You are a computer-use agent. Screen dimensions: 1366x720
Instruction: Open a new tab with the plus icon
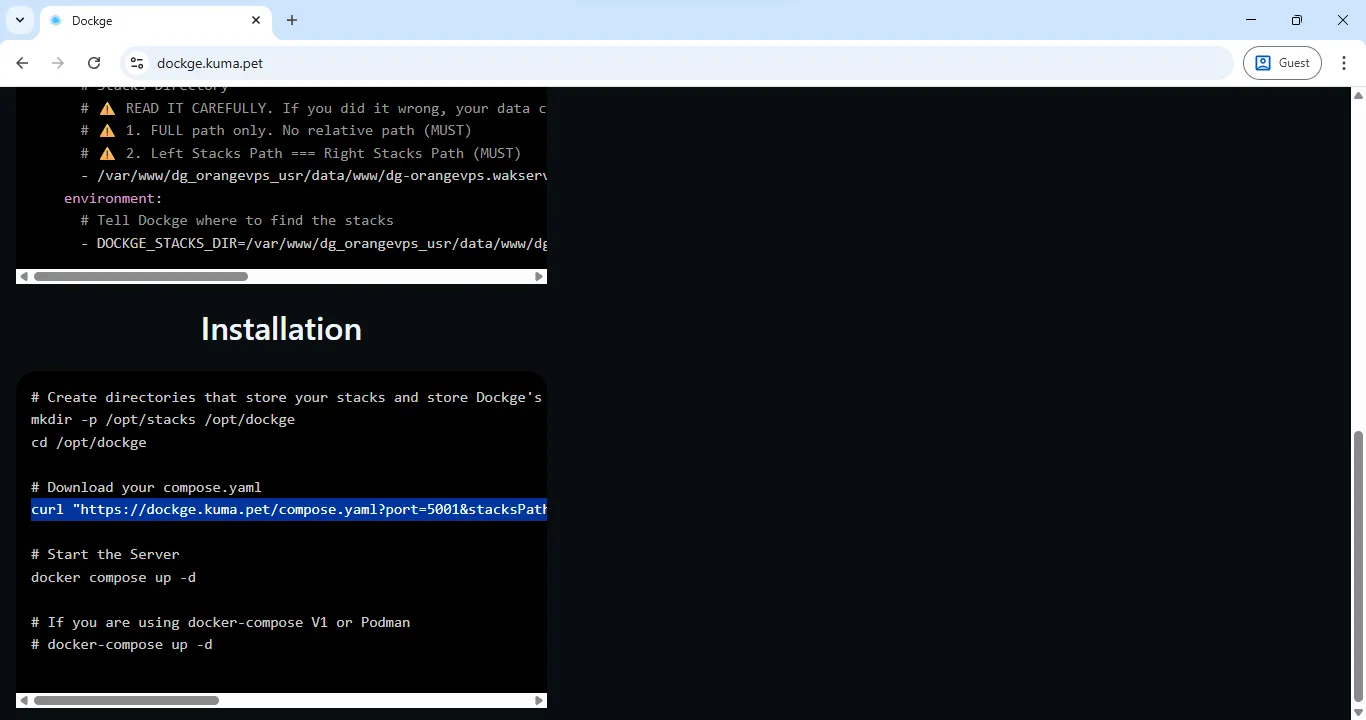click(x=291, y=20)
